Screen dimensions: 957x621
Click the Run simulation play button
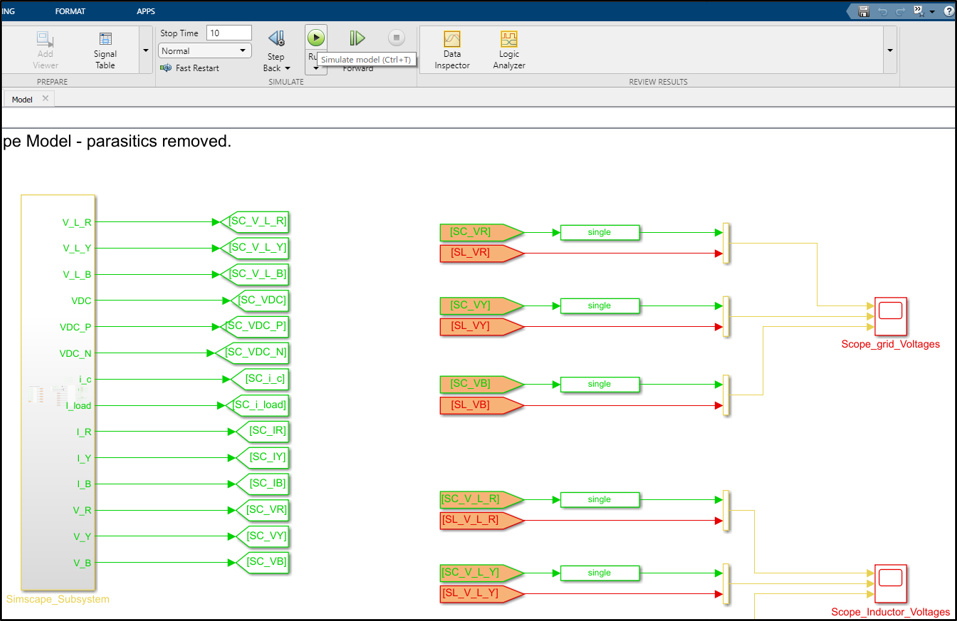click(x=316, y=38)
